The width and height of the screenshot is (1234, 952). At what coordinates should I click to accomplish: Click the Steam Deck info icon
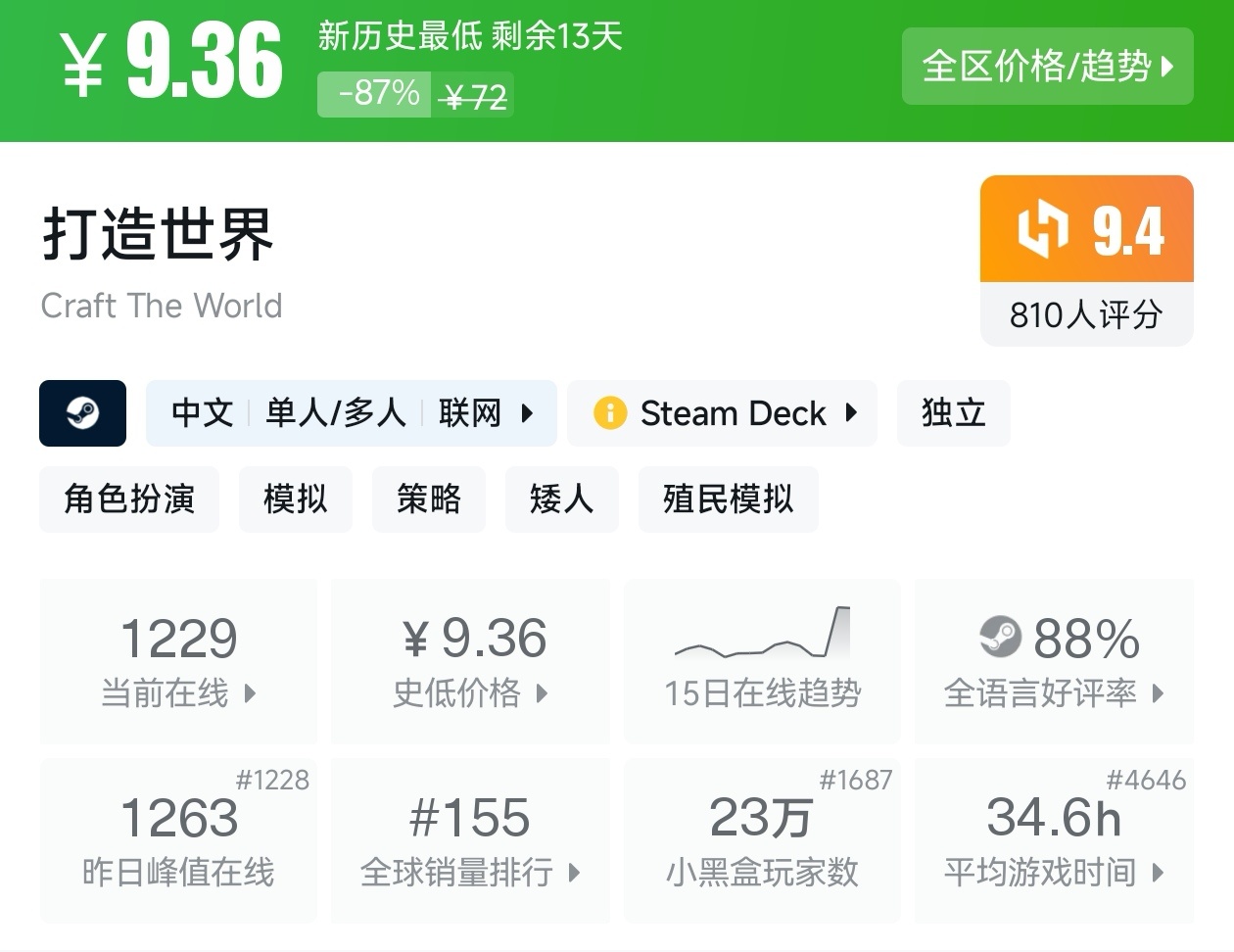pyautogui.click(x=609, y=413)
